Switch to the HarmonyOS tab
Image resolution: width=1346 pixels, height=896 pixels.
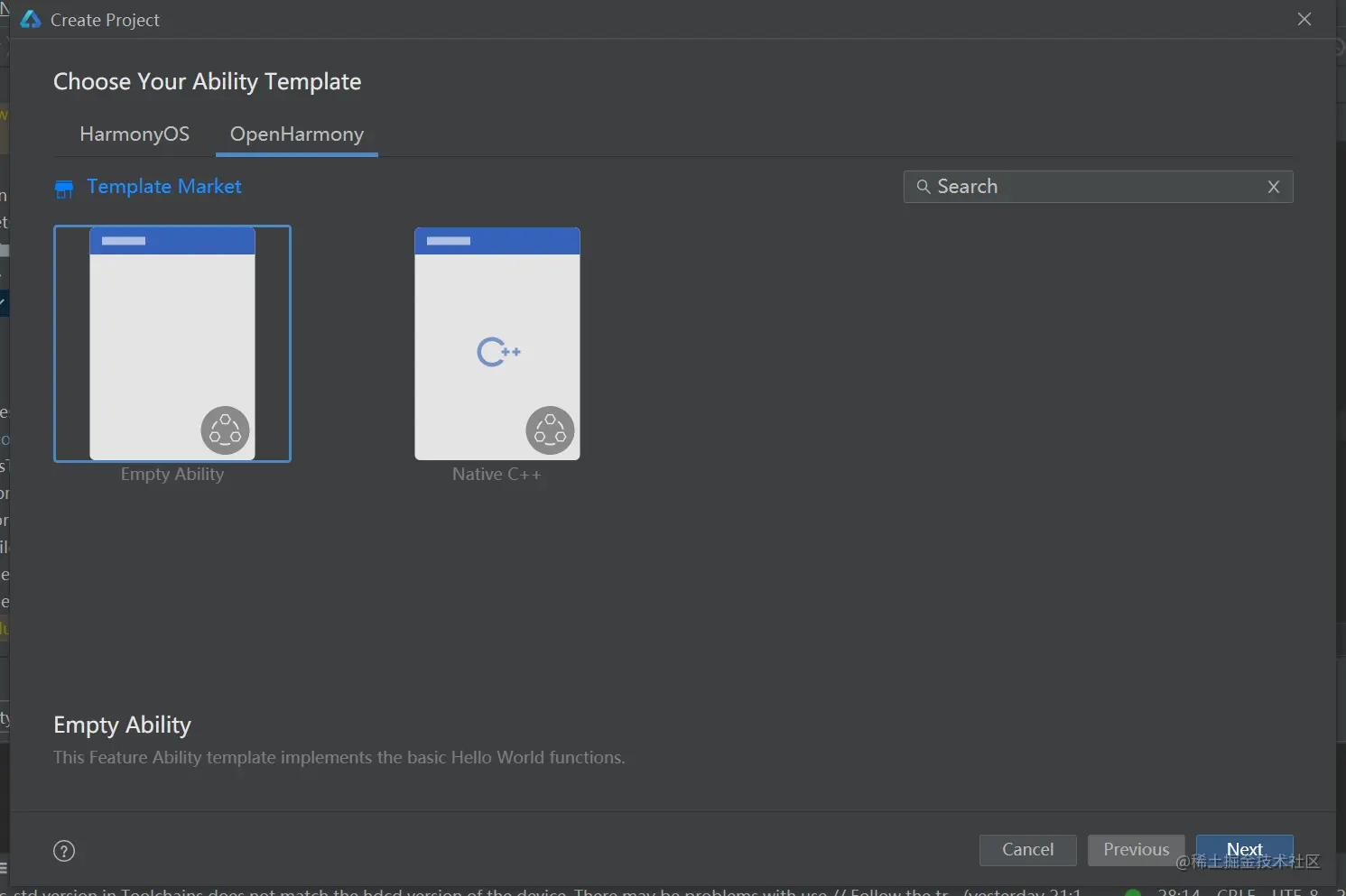(x=135, y=134)
